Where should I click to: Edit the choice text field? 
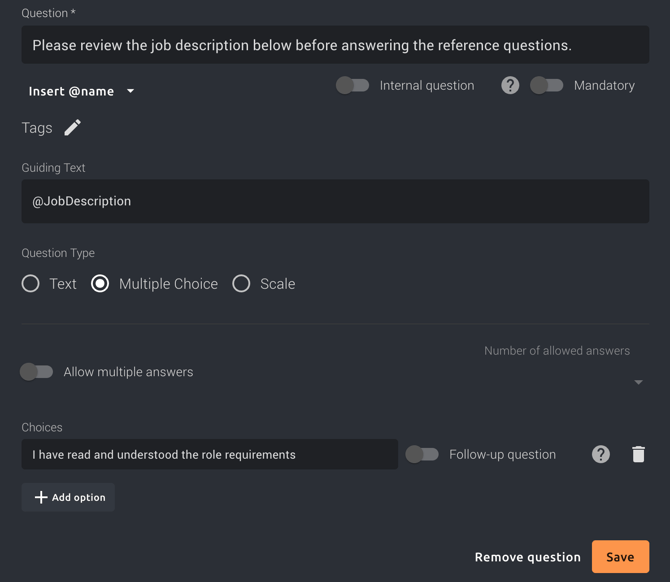[210, 454]
